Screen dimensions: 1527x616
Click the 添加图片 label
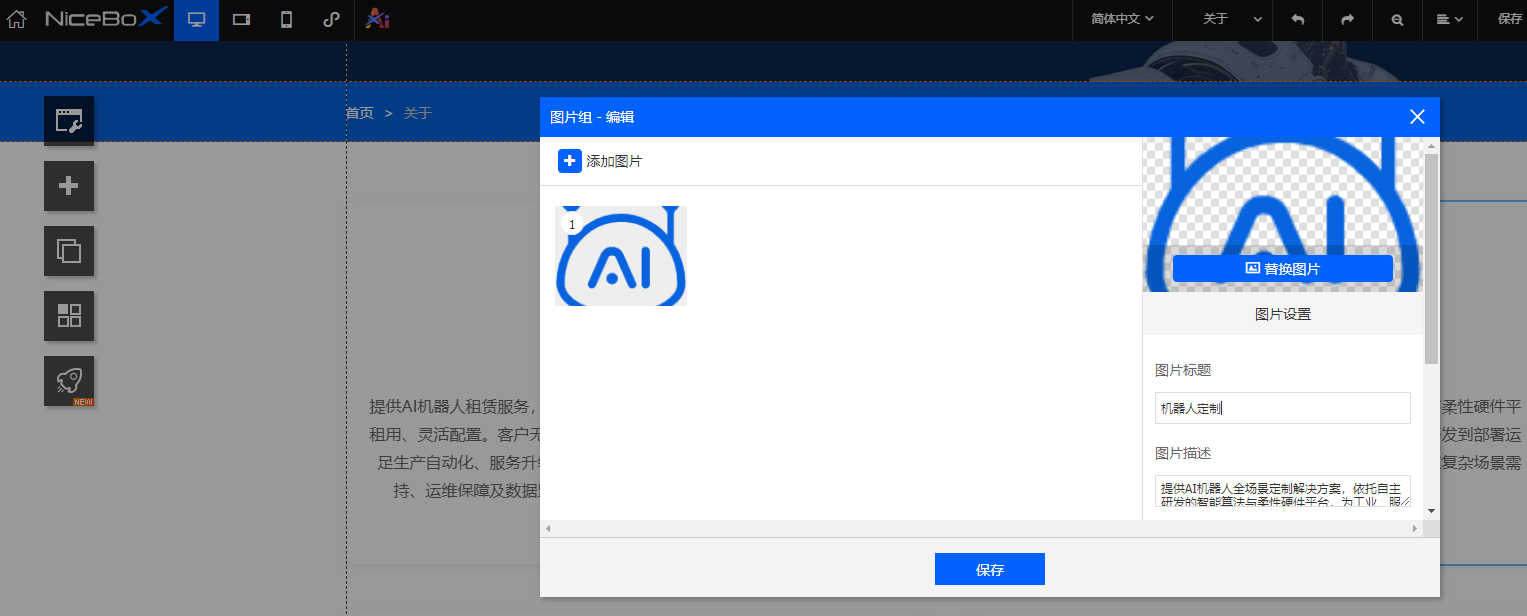pyautogui.click(x=614, y=161)
